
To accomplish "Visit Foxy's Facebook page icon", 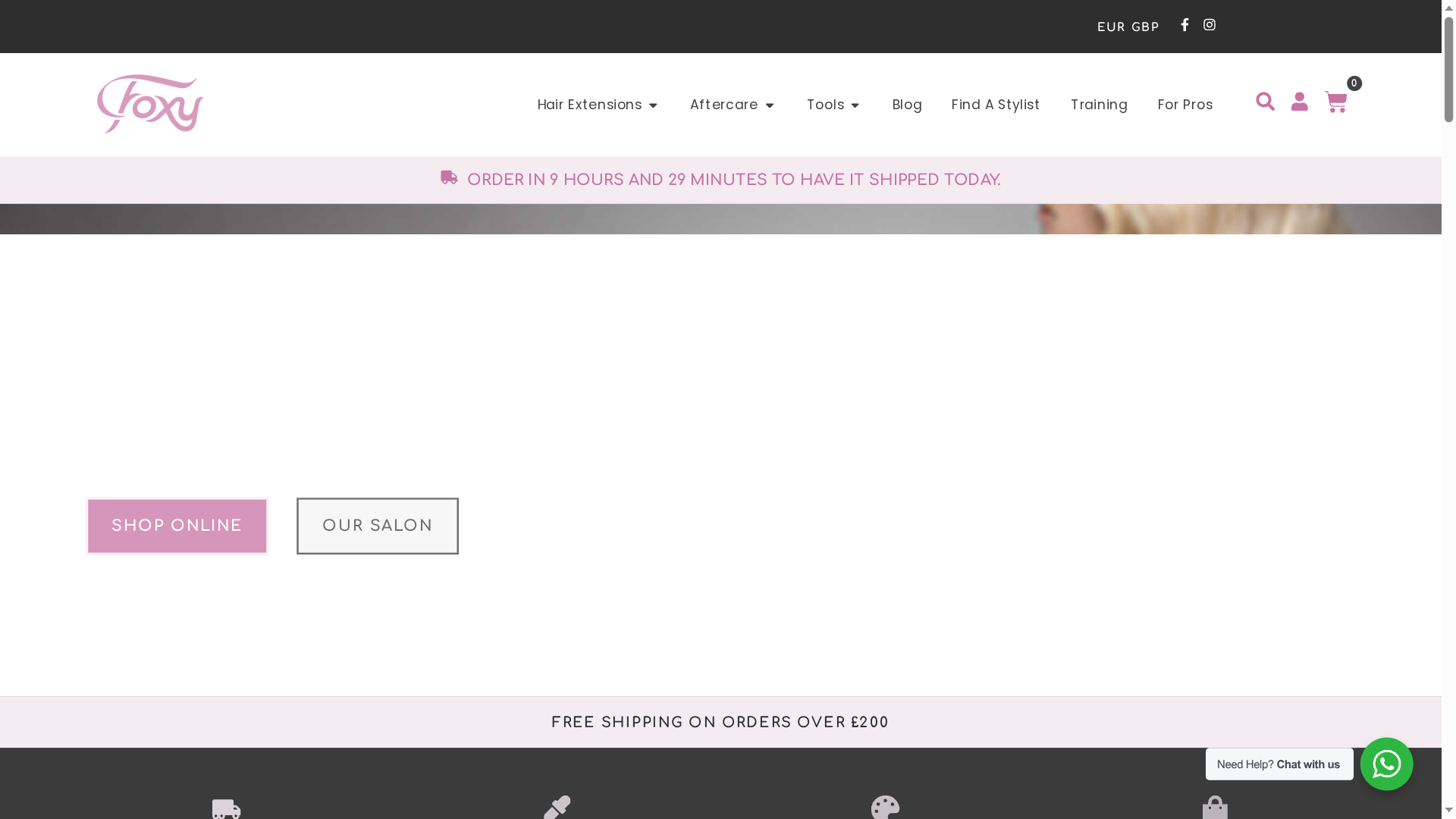I will [1184, 24].
